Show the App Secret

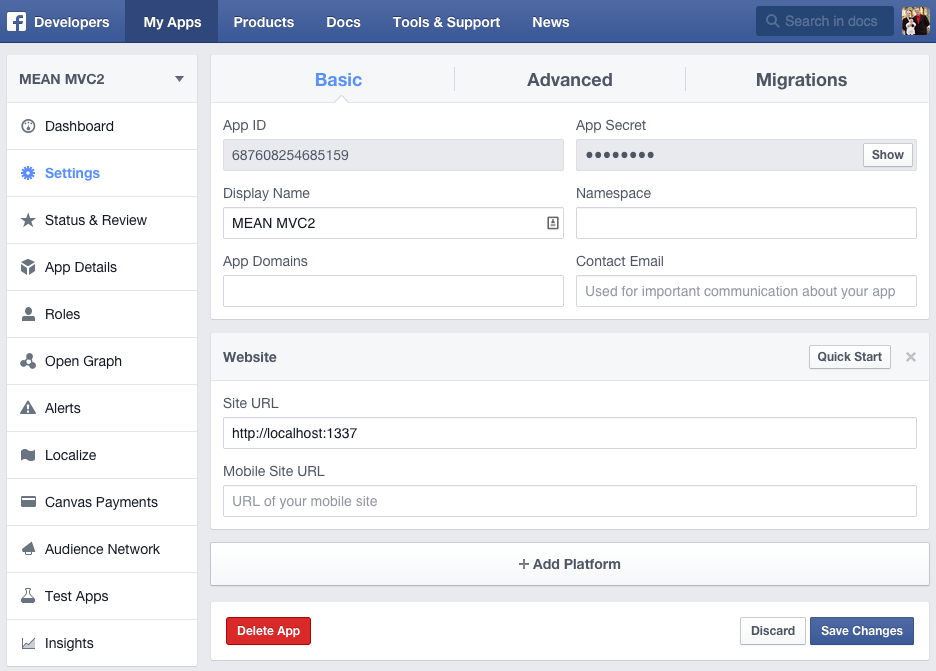(887, 155)
